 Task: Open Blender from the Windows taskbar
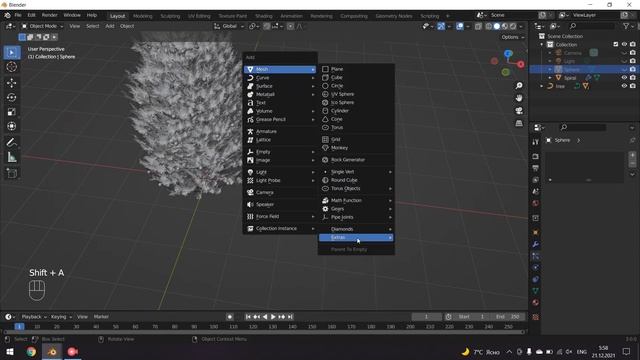52,351
